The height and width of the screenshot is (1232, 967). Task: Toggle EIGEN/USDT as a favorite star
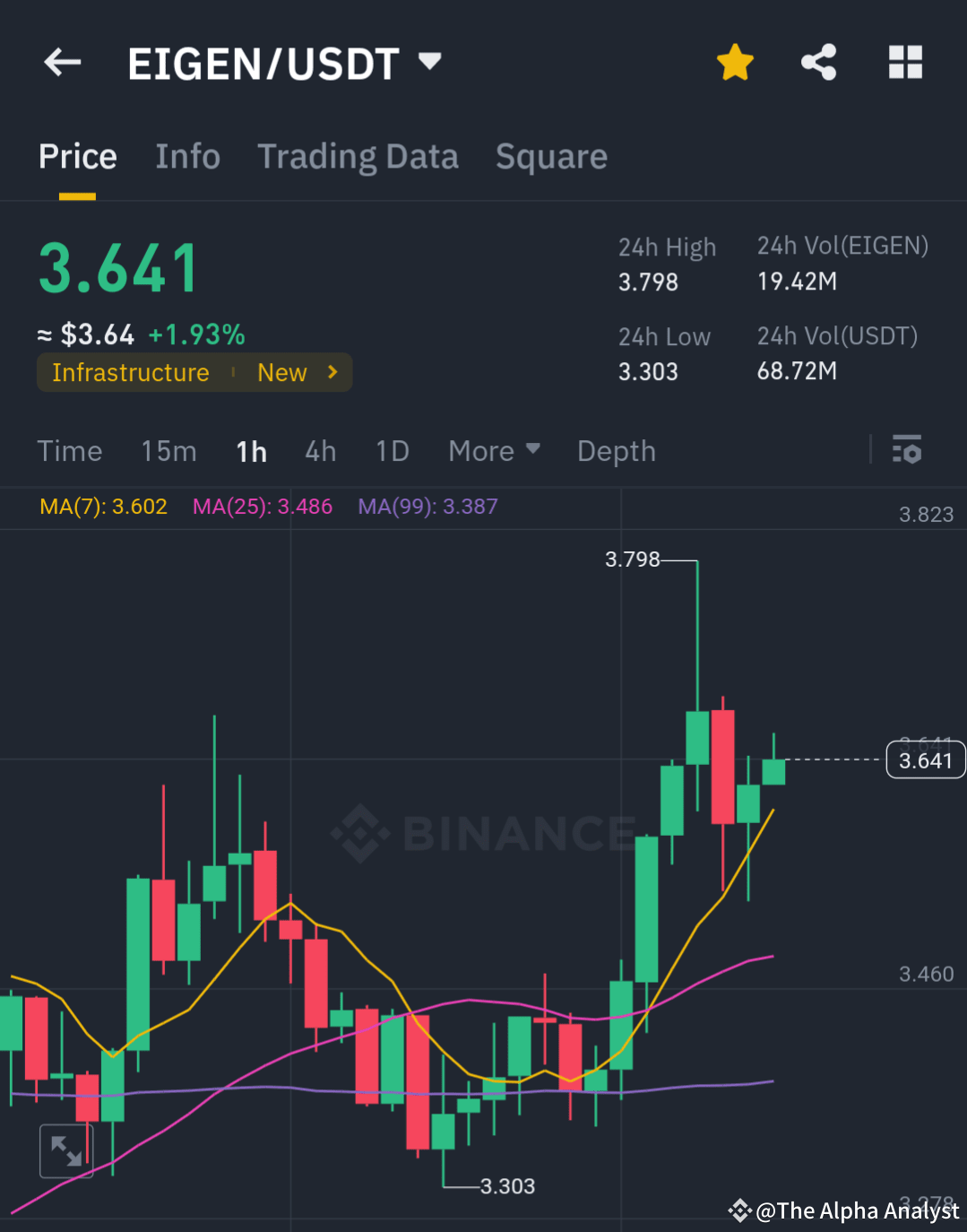735,62
